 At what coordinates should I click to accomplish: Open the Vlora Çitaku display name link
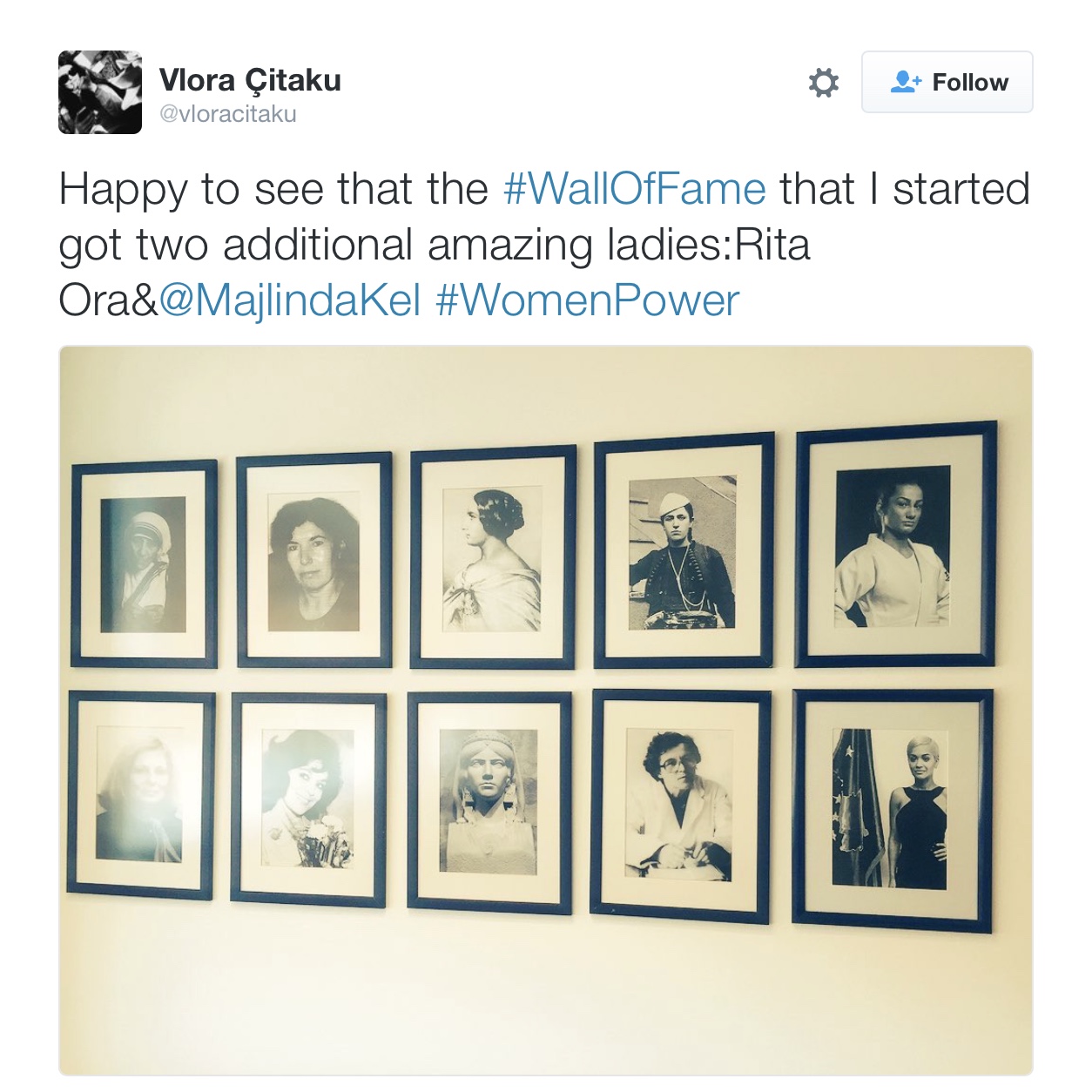250,80
